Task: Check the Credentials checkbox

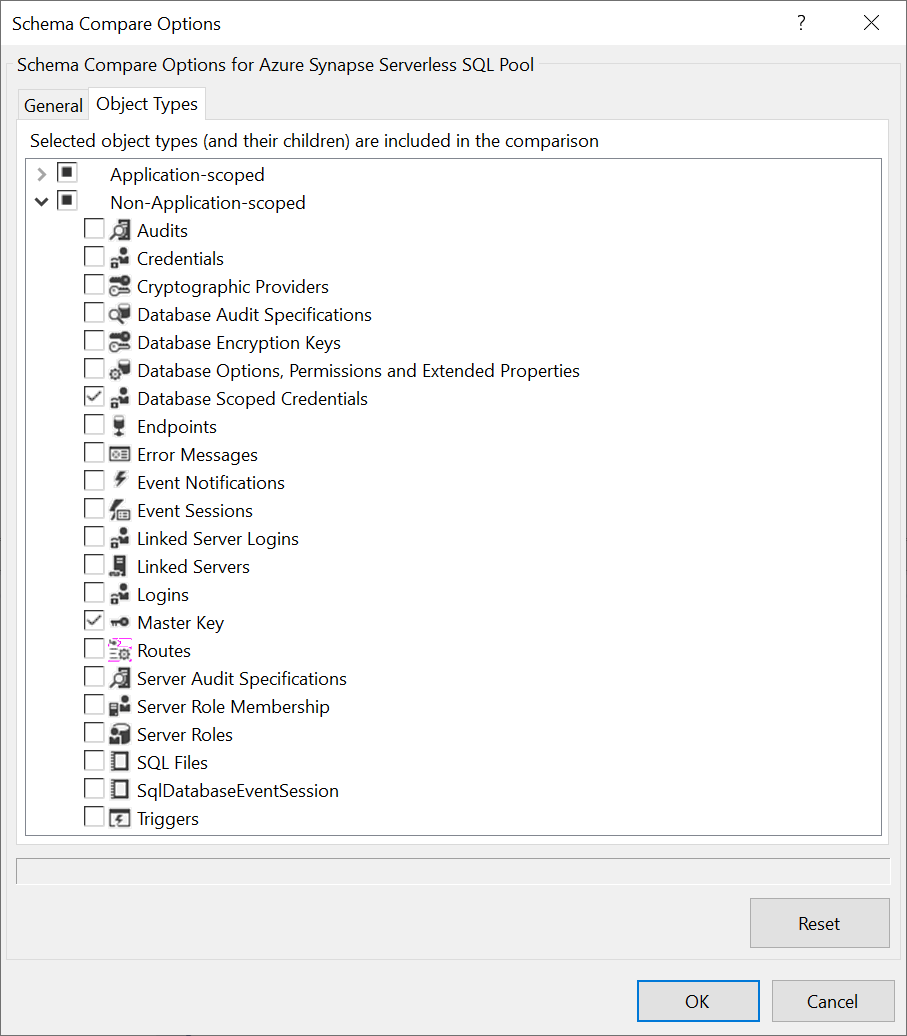Action: pyautogui.click(x=94, y=256)
